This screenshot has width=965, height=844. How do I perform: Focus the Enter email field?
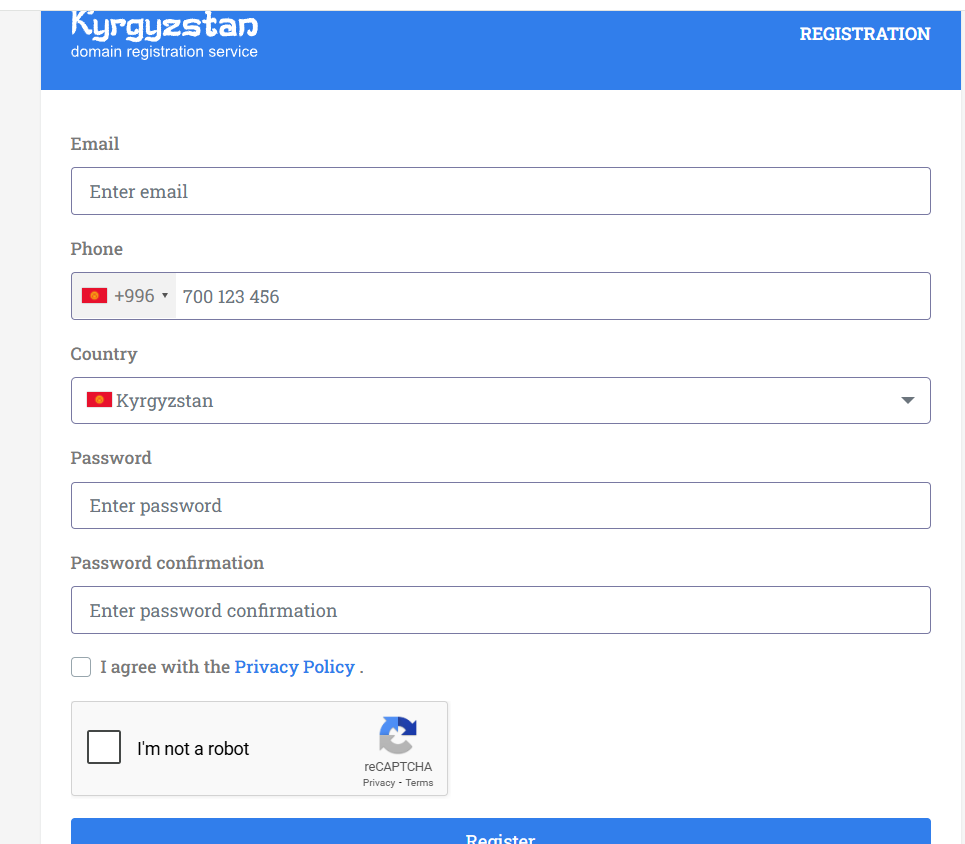click(x=500, y=191)
